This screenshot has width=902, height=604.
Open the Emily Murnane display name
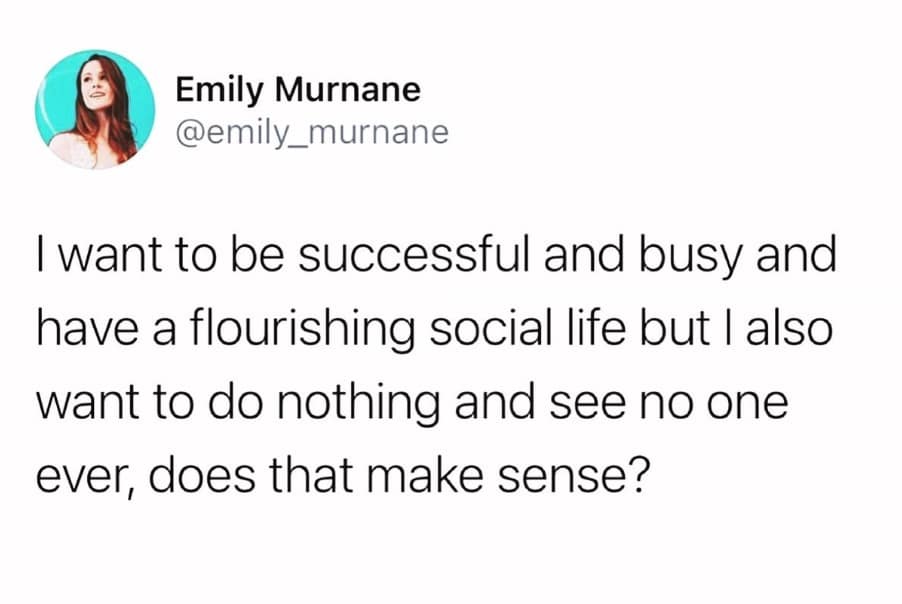pyautogui.click(x=298, y=90)
